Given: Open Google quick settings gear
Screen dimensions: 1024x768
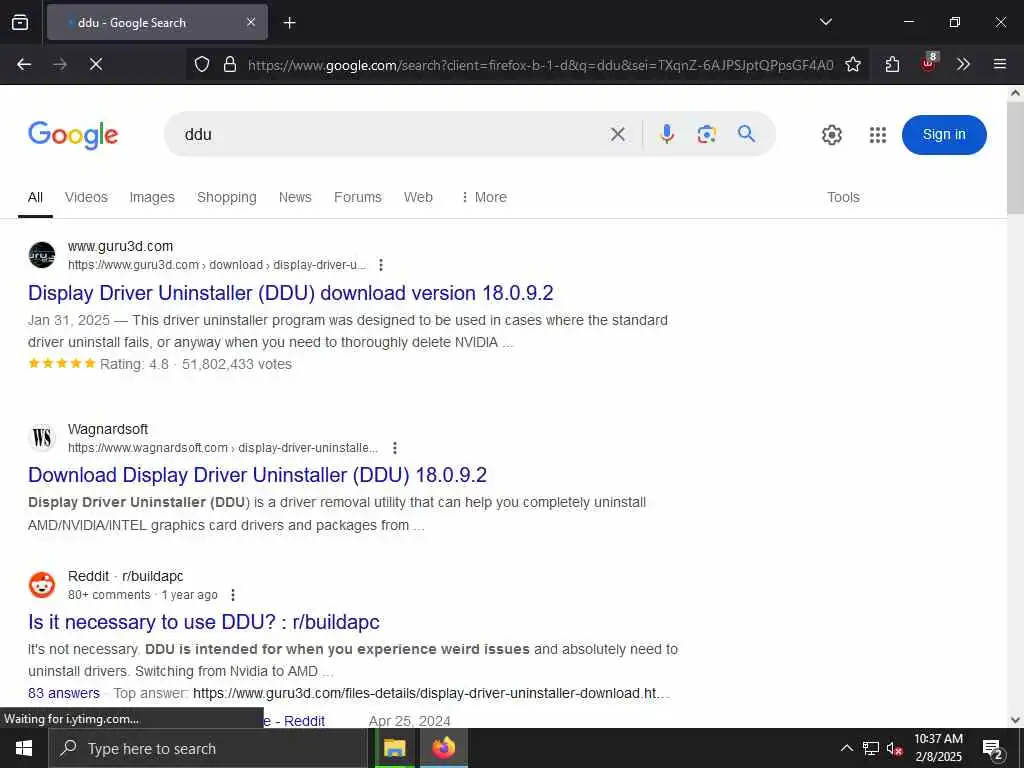Looking at the screenshot, I should (831, 135).
